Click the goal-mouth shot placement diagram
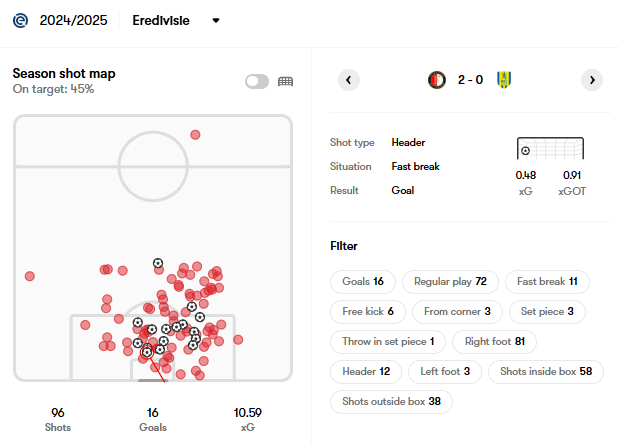 (x=551, y=149)
